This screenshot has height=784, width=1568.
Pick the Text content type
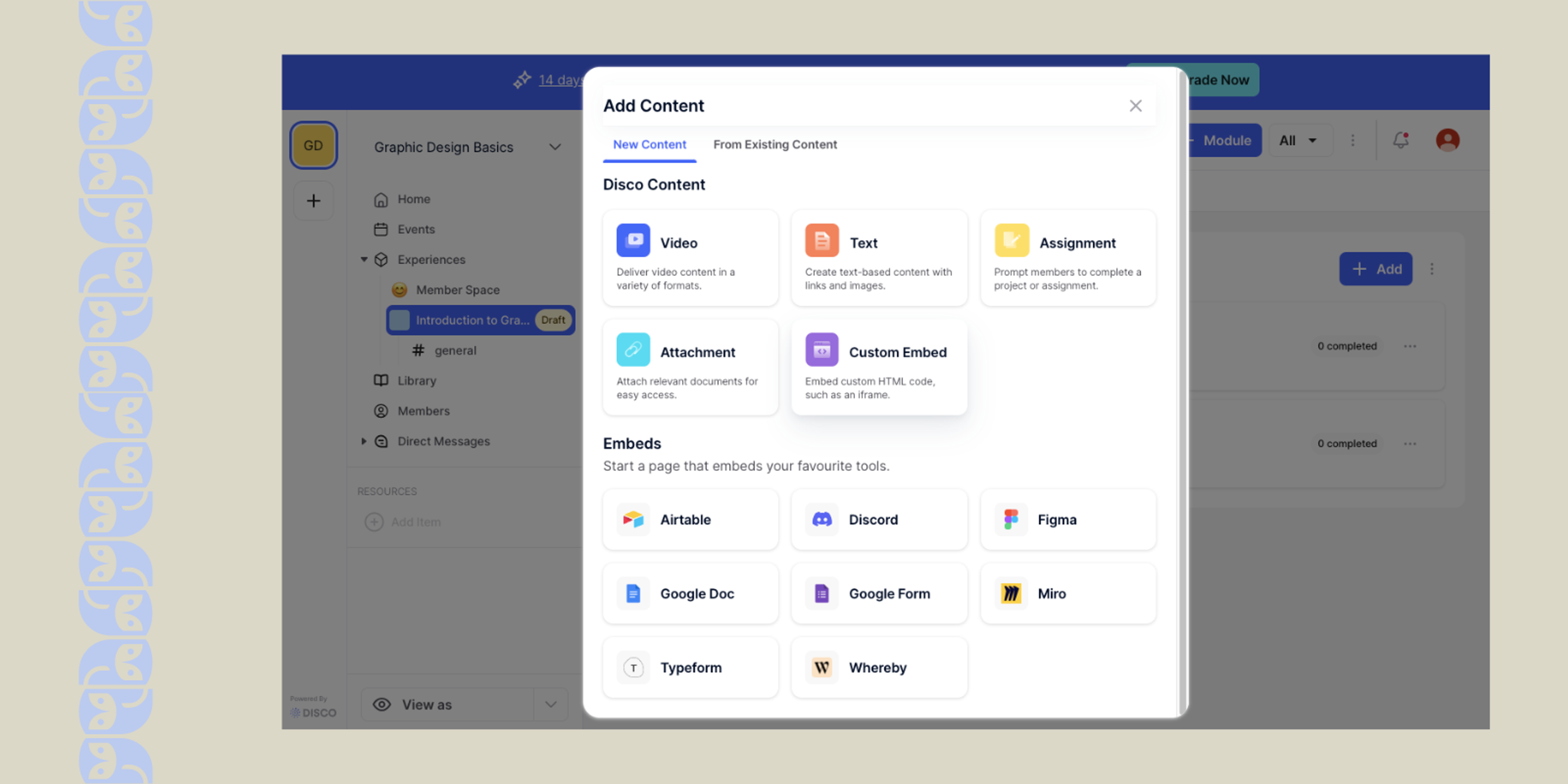coord(879,258)
